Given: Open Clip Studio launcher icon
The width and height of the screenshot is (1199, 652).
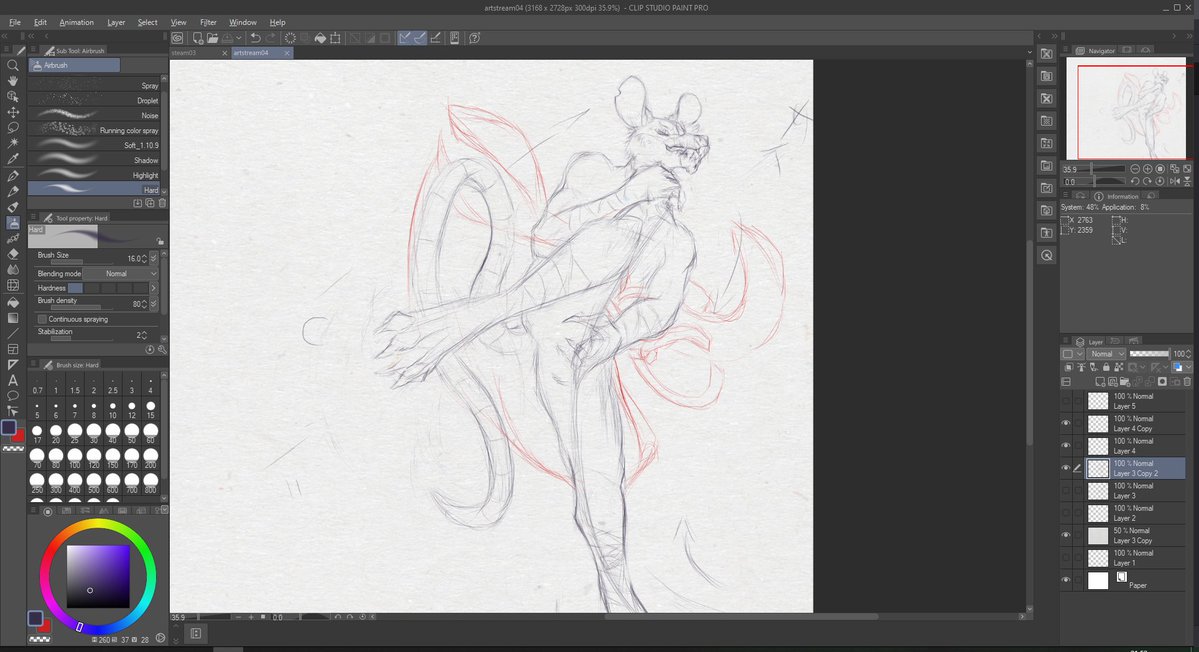Looking at the screenshot, I should (177, 37).
